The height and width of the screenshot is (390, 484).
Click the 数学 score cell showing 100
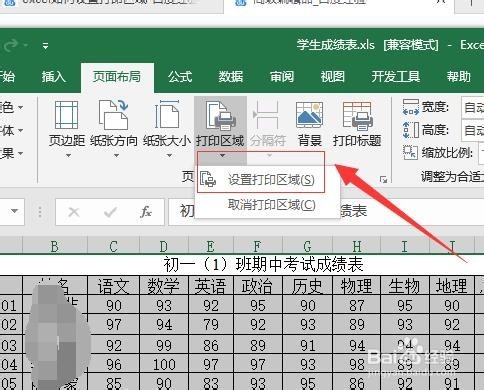click(x=164, y=364)
